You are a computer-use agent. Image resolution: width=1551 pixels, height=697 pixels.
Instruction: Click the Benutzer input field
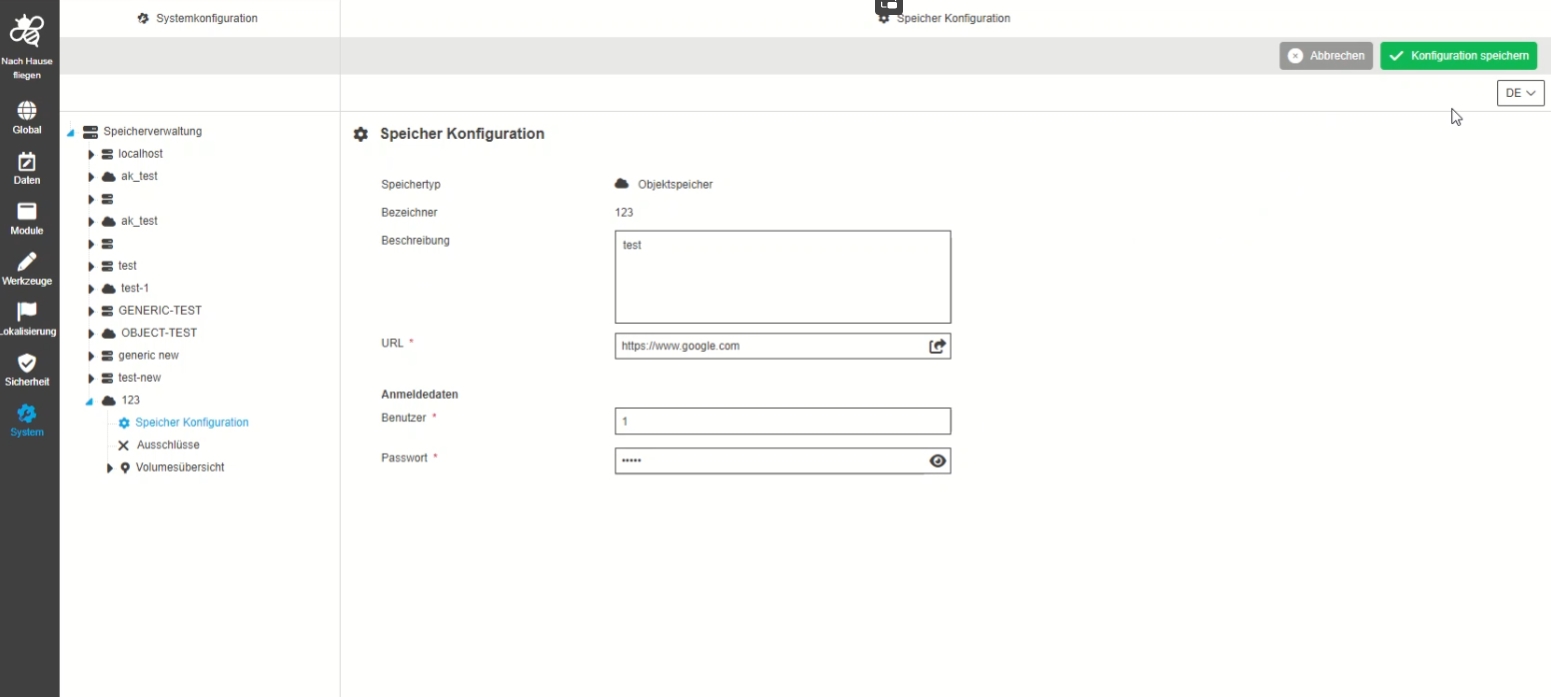(x=782, y=421)
